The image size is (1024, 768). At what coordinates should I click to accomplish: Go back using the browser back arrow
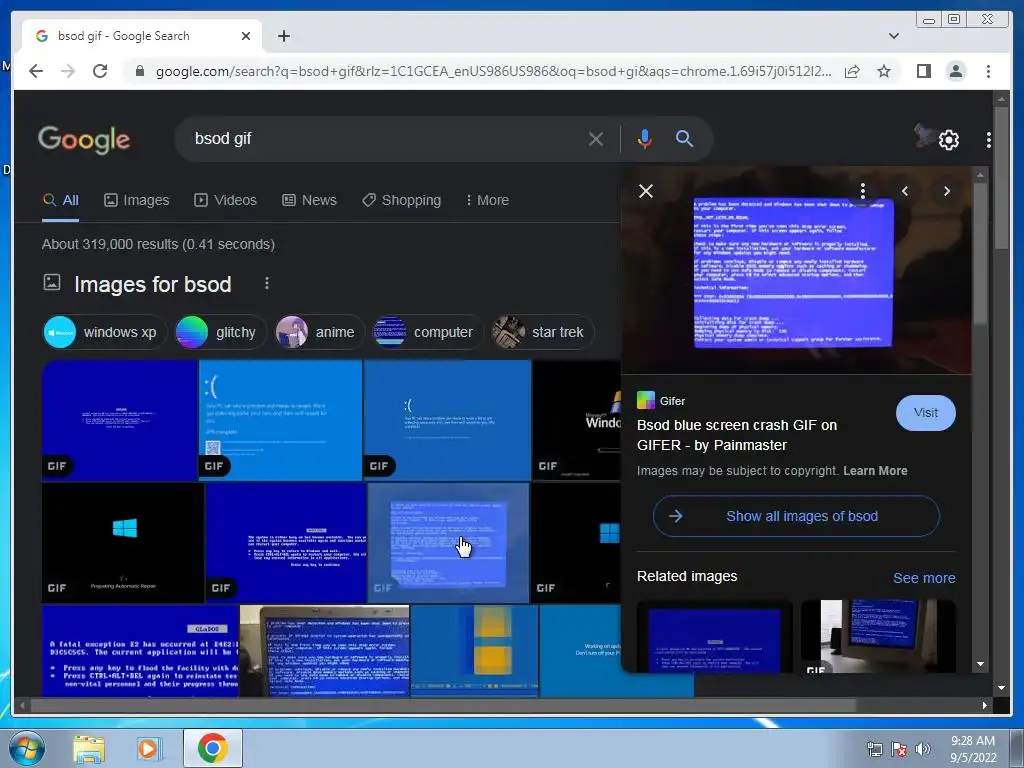click(x=36, y=71)
